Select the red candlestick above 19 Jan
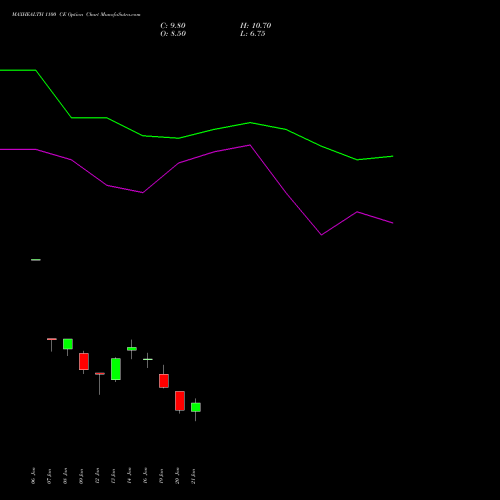This screenshot has width=500, height=500. (164, 381)
